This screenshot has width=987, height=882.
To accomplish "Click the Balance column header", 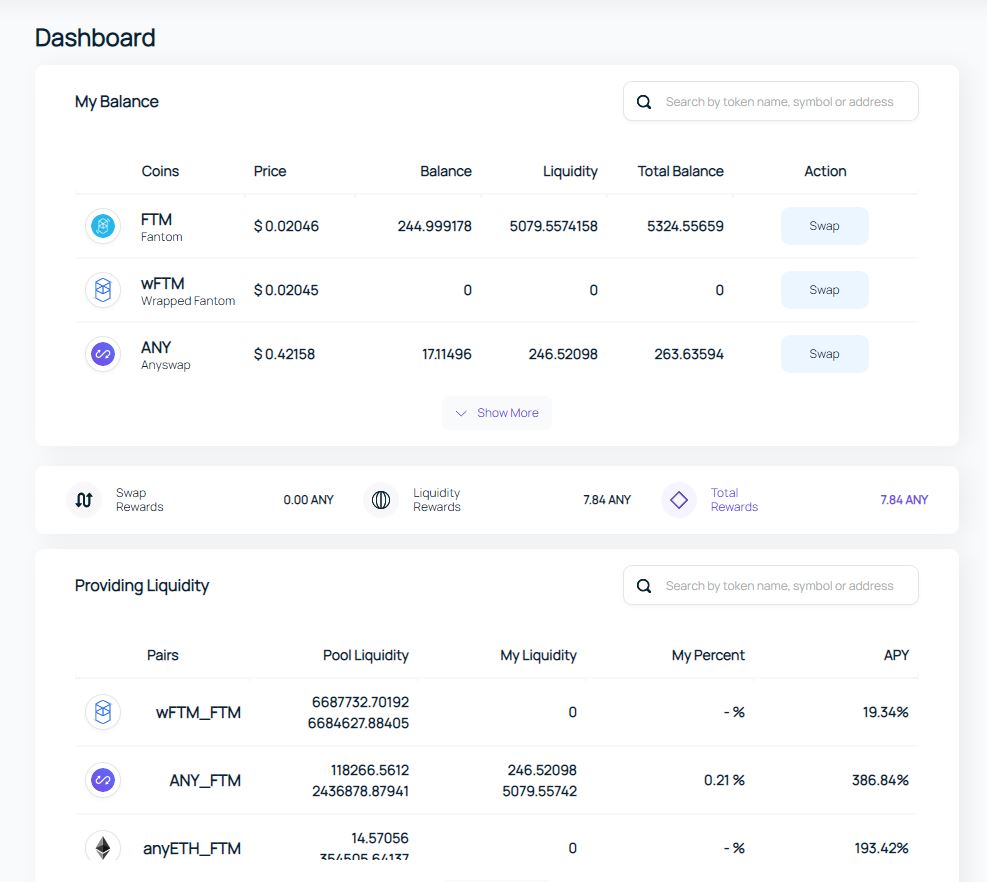I will (446, 171).
